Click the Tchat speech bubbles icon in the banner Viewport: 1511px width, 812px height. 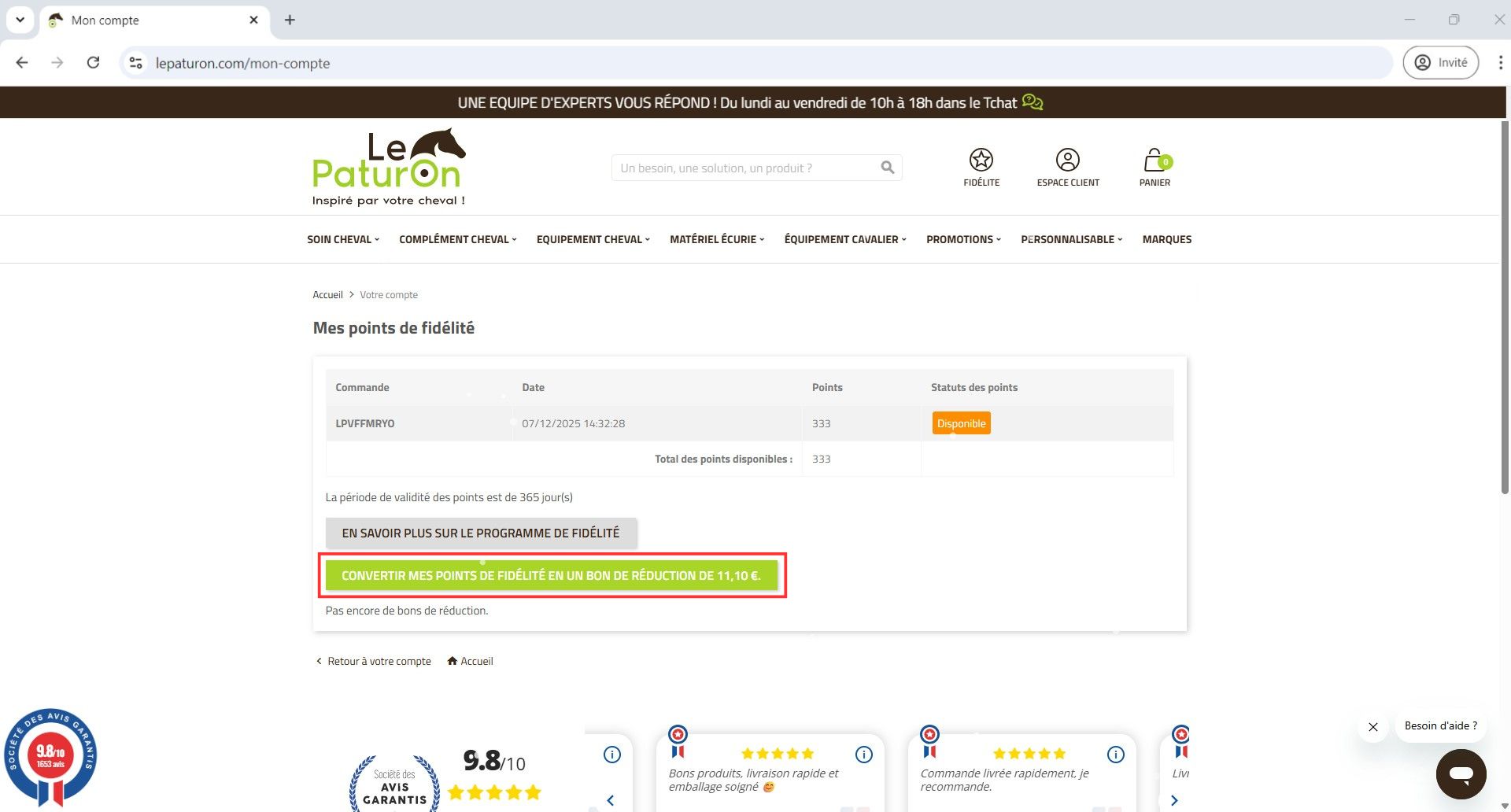[x=1033, y=101]
